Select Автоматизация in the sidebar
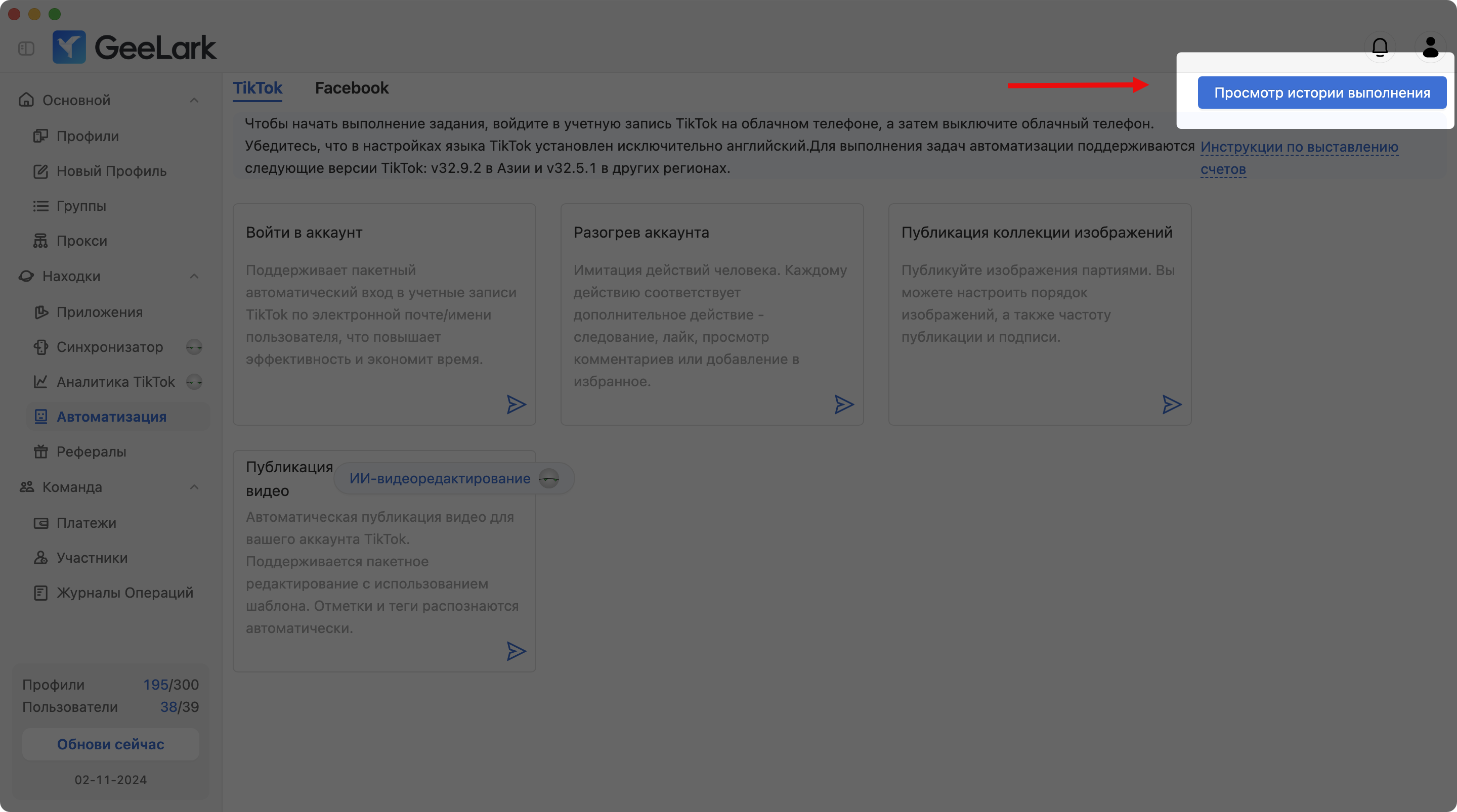Screen dimensions: 1457x812 coord(118,417)
